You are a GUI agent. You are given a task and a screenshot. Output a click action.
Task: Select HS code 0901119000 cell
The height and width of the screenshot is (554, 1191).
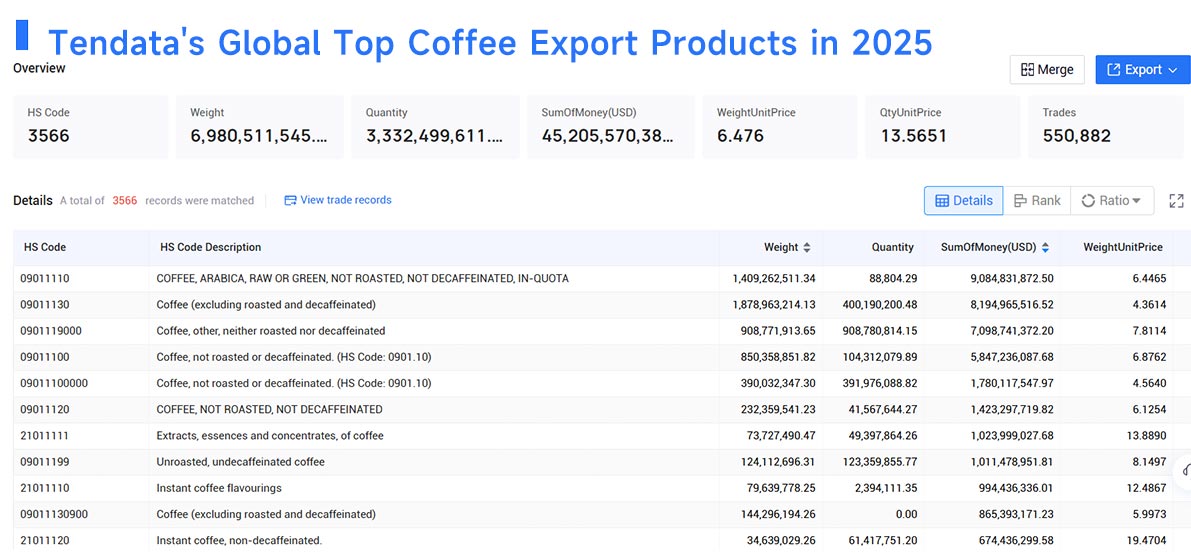[x=81, y=331]
